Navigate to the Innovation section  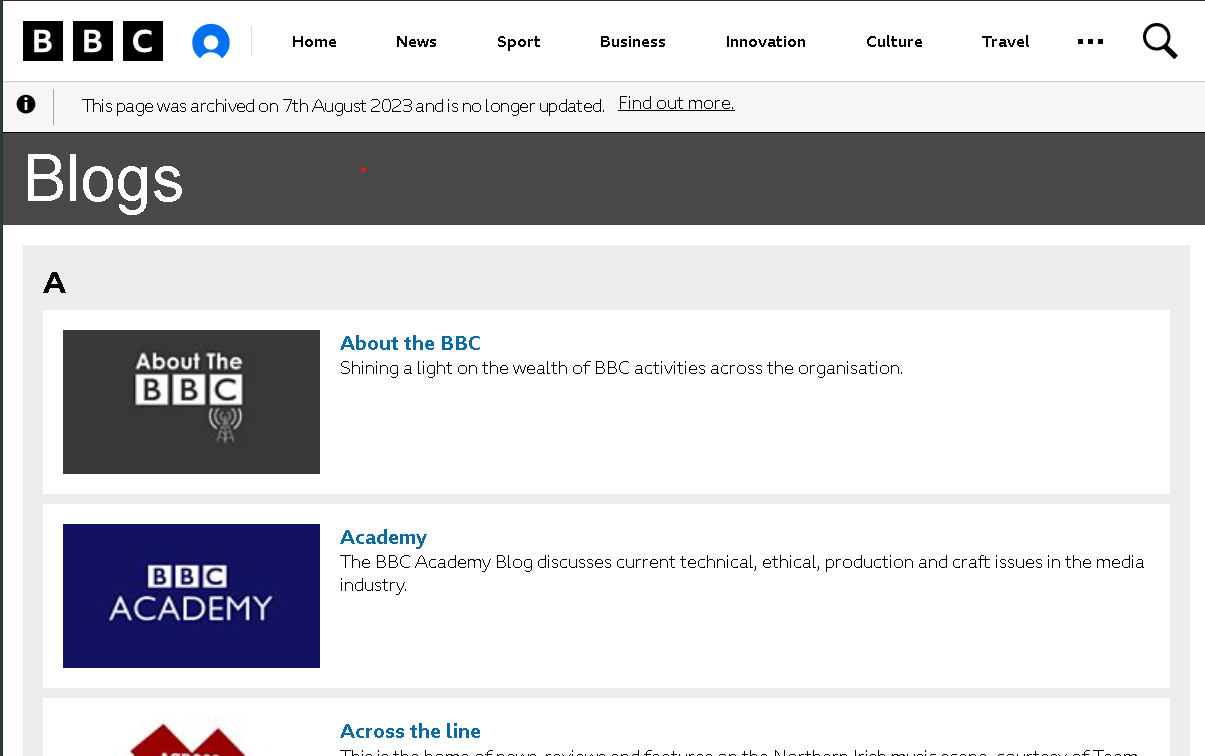coord(765,42)
